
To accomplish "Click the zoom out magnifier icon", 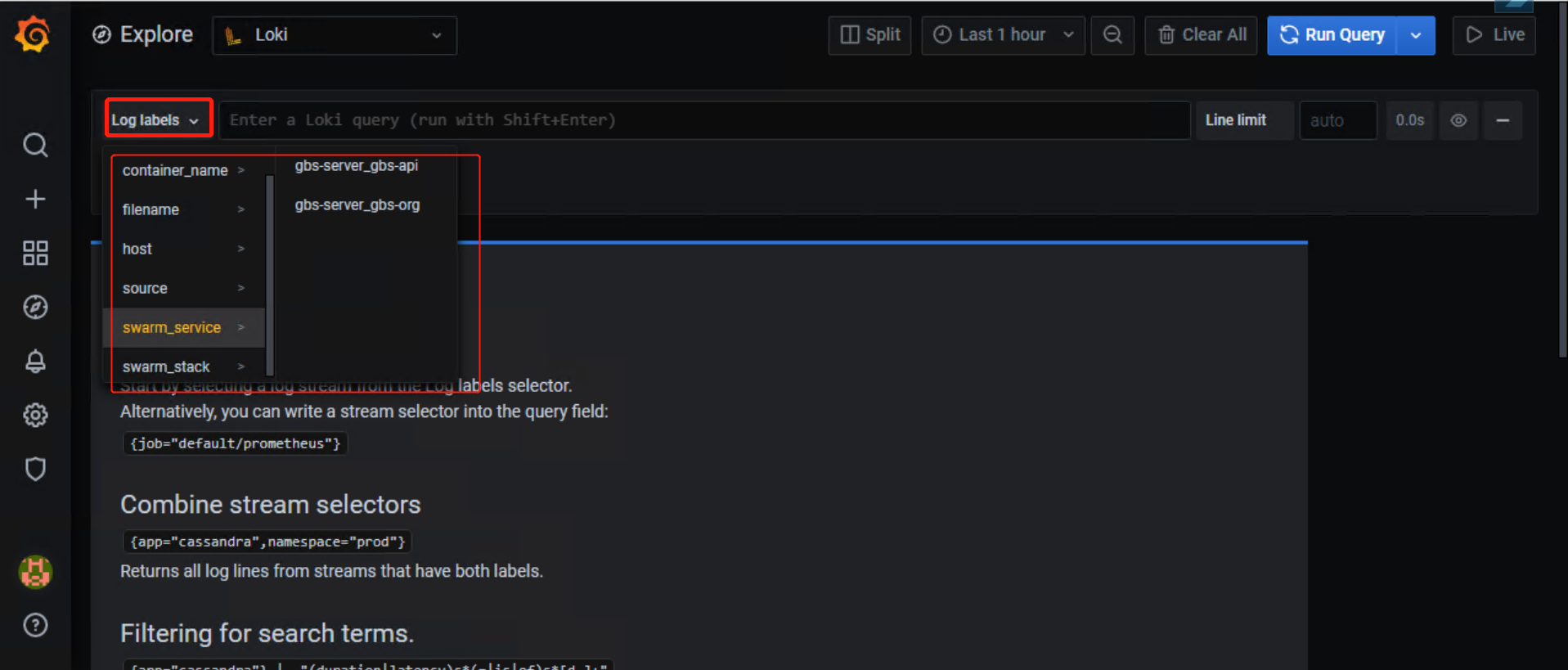I will [1112, 35].
